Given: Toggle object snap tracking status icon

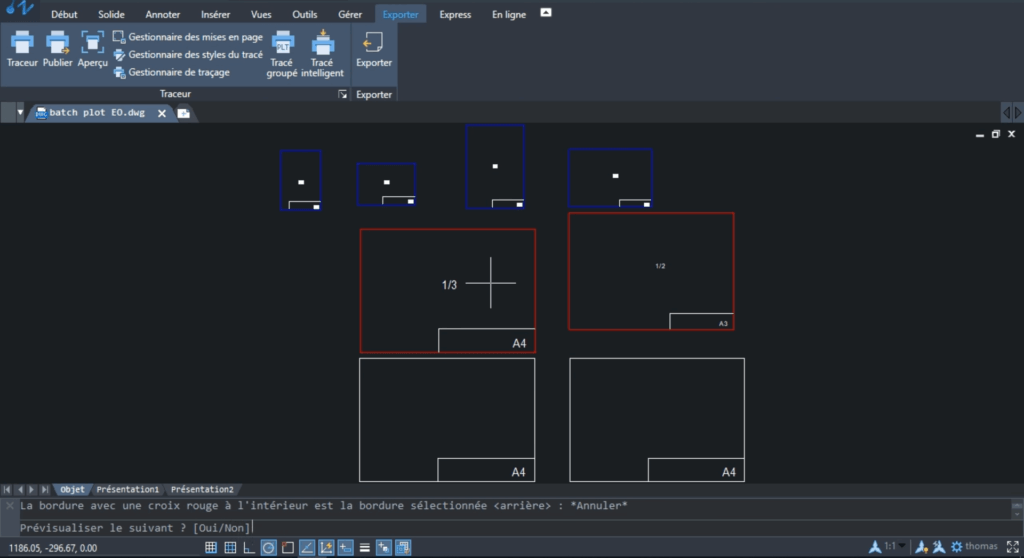Looking at the screenshot, I should 307,548.
